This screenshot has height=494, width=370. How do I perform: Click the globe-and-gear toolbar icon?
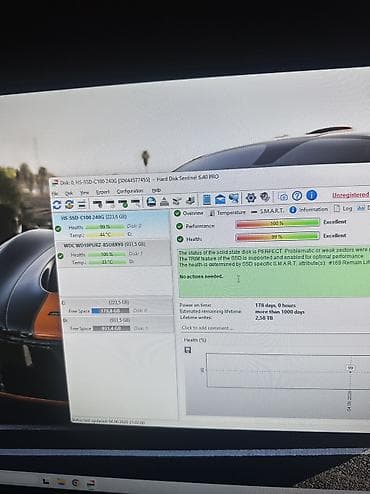pos(265,197)
